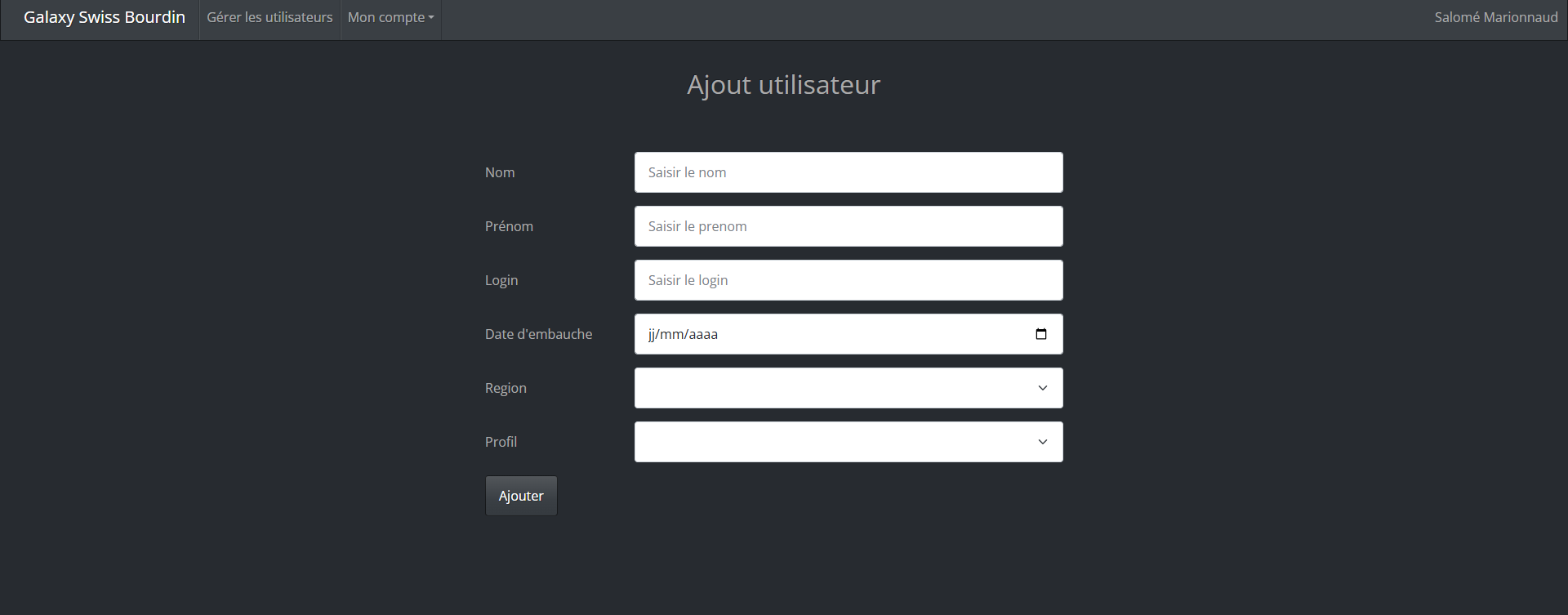The width and height of the screenshot is (1568, 615).
Task: Open the calendar picker in the date field
Action: click(1040, 334)
